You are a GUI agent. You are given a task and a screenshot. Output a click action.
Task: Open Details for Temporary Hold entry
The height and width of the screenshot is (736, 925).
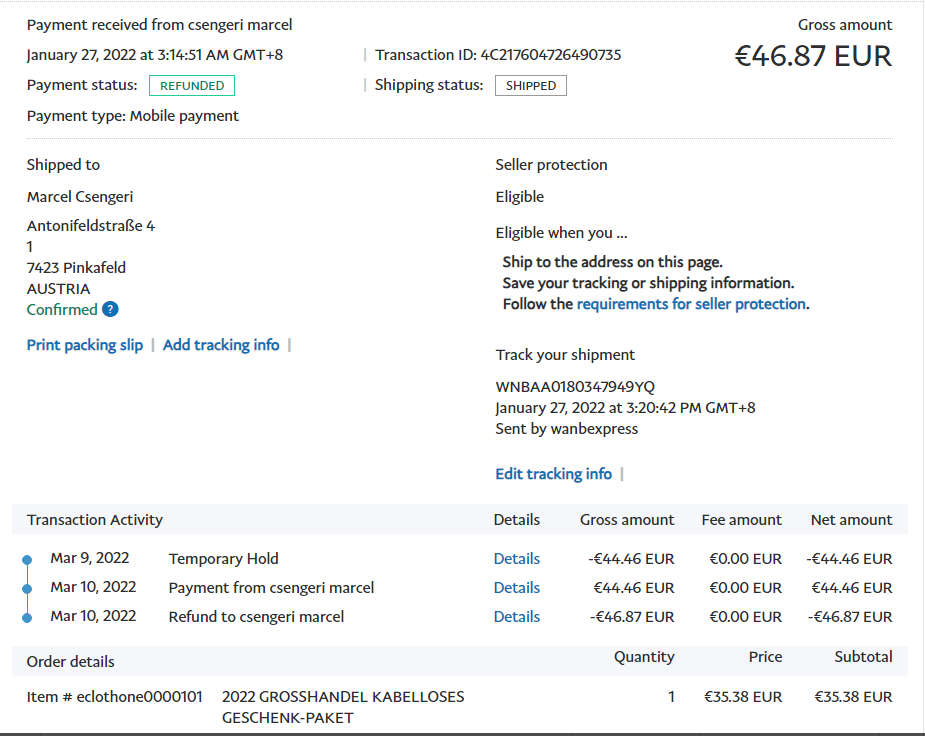516,559
